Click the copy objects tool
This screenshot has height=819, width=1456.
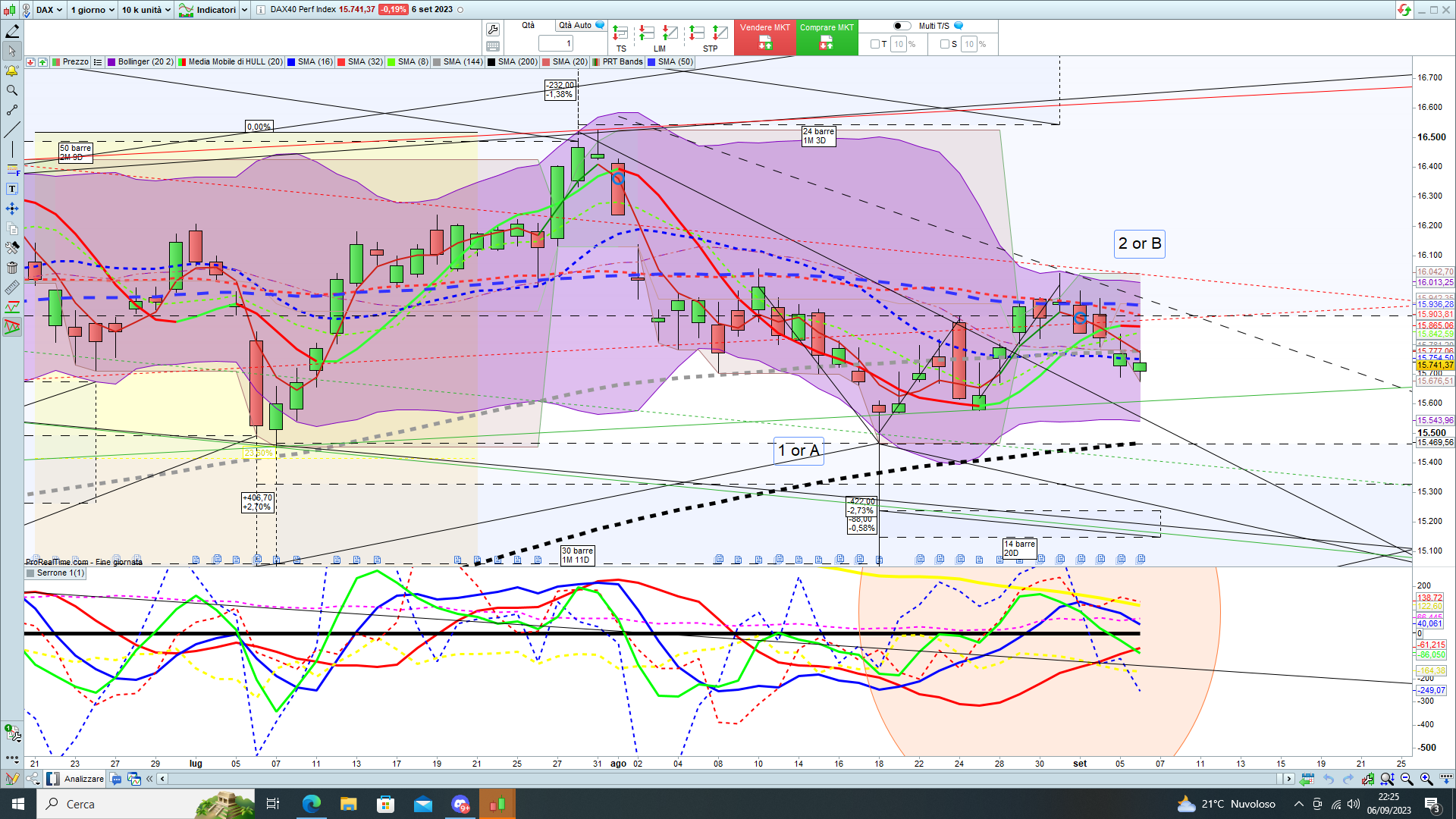(x=12, y=228)
